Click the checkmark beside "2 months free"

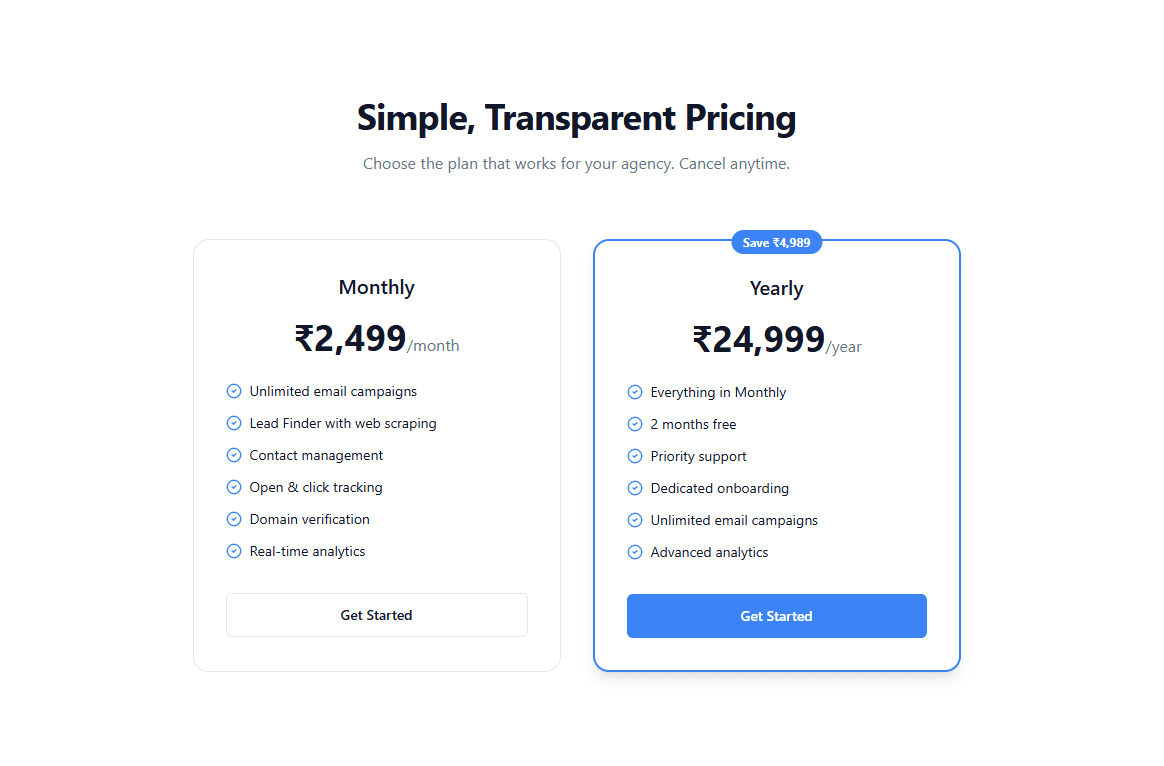[634, 424]
